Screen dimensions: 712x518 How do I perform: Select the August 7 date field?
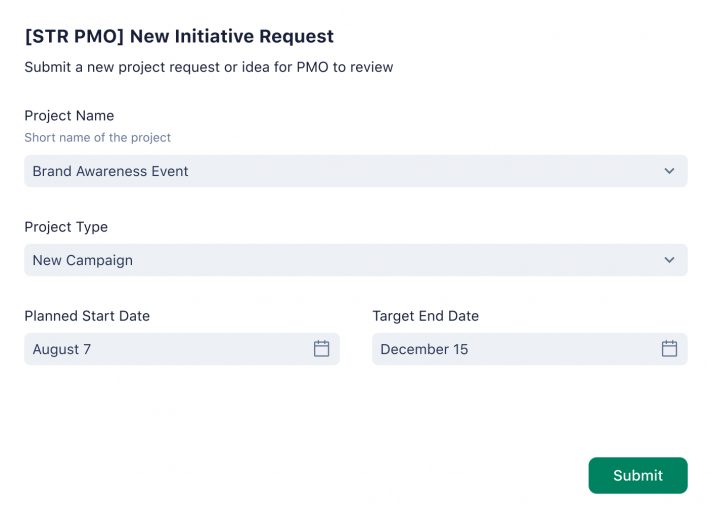tap(182, 349)
